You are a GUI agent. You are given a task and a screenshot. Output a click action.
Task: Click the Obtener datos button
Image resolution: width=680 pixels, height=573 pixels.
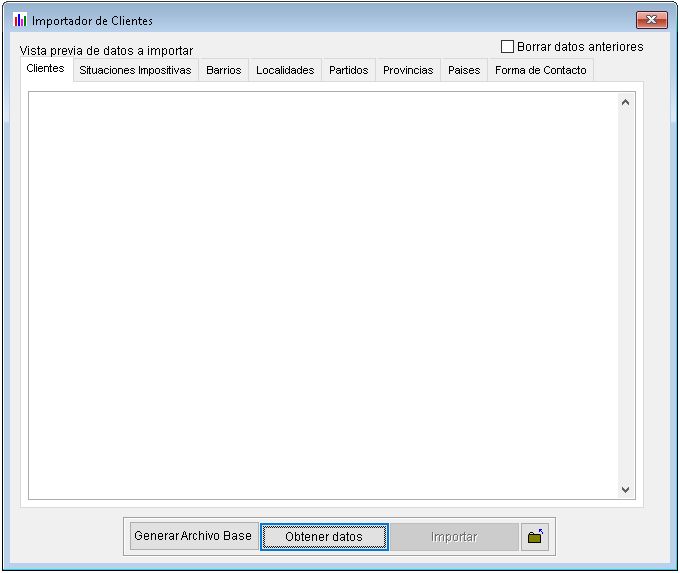[x=324, y=537]
